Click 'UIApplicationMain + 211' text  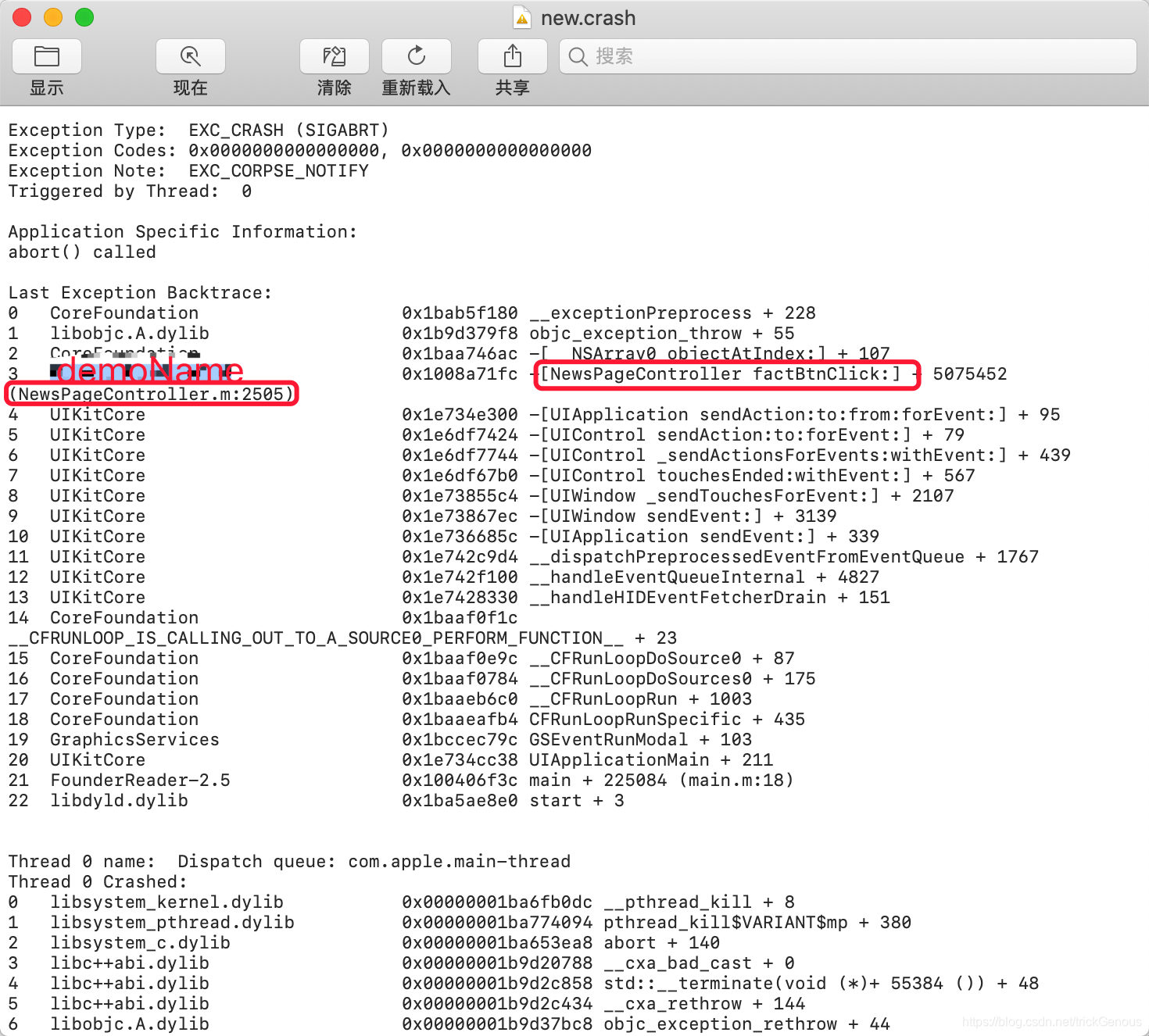point(651,759)
